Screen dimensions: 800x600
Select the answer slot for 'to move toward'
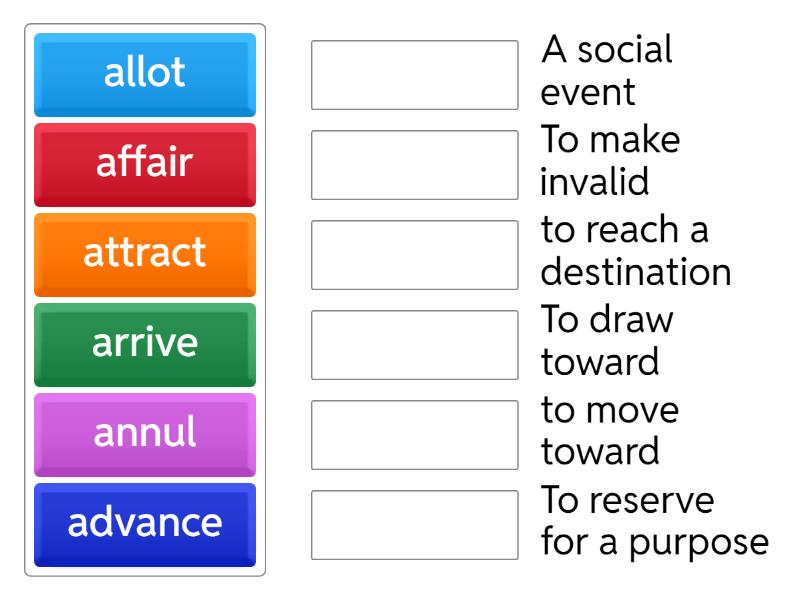point(414,435)
